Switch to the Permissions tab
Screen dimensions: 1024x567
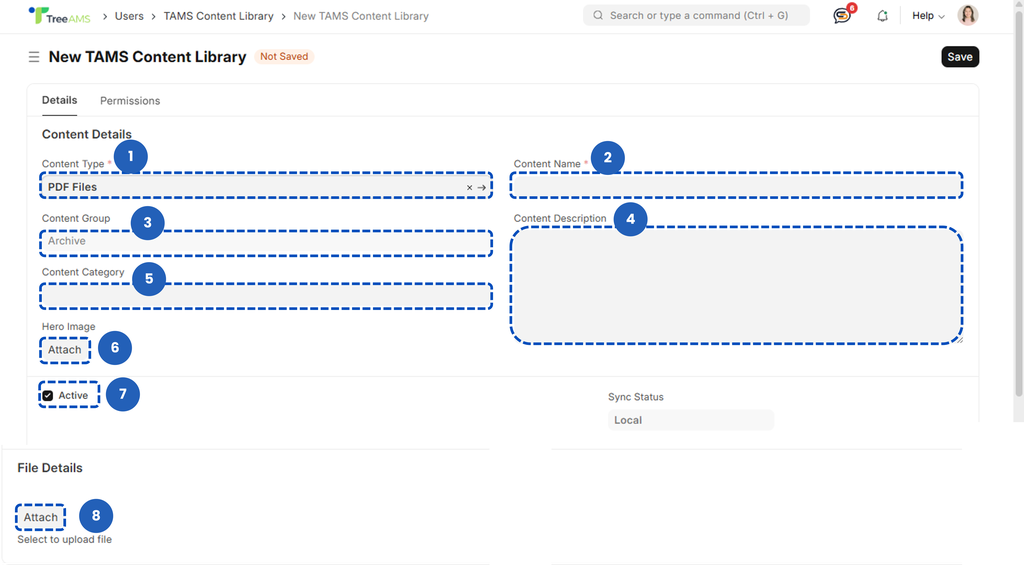[x=130, y=101]
